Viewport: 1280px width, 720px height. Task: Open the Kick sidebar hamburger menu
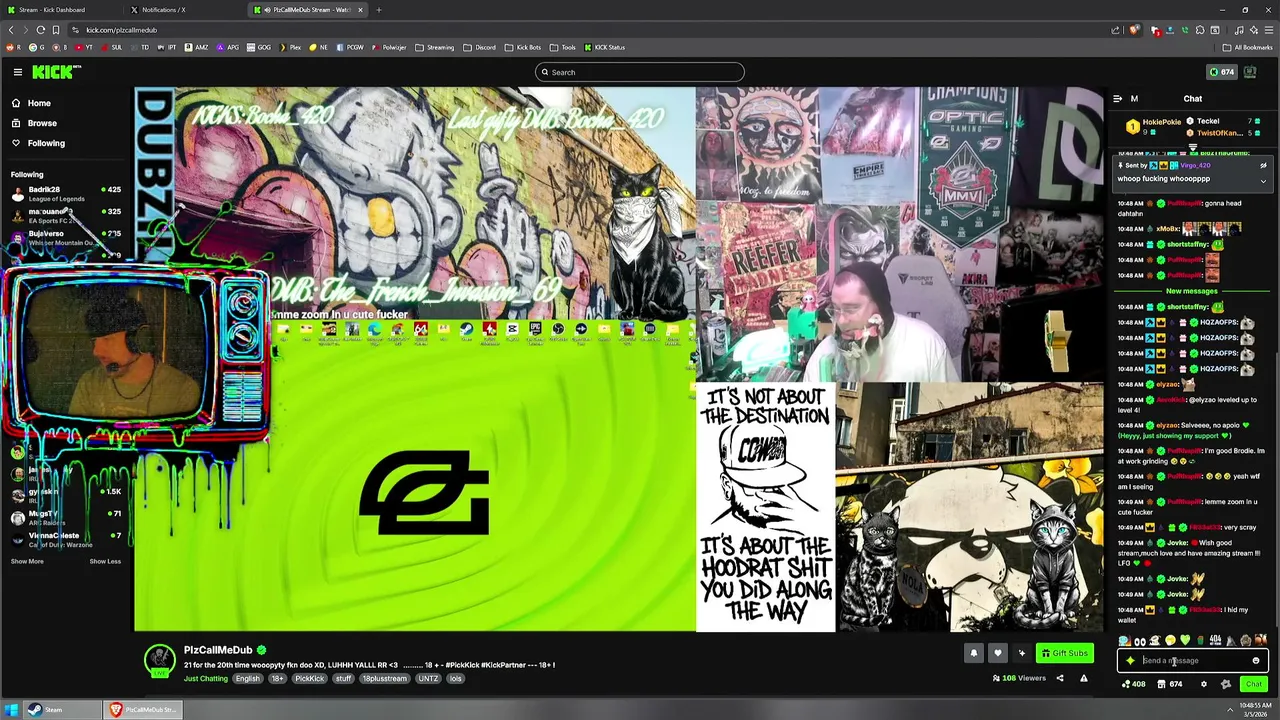tap(17, 72)
